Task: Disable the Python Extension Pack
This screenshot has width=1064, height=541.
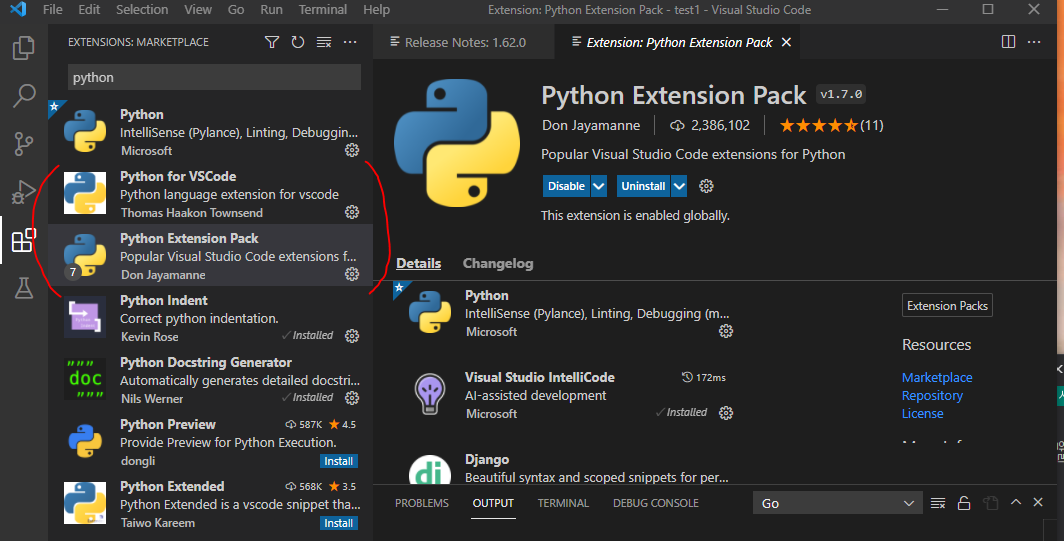Action: click(x=566, y=186)
